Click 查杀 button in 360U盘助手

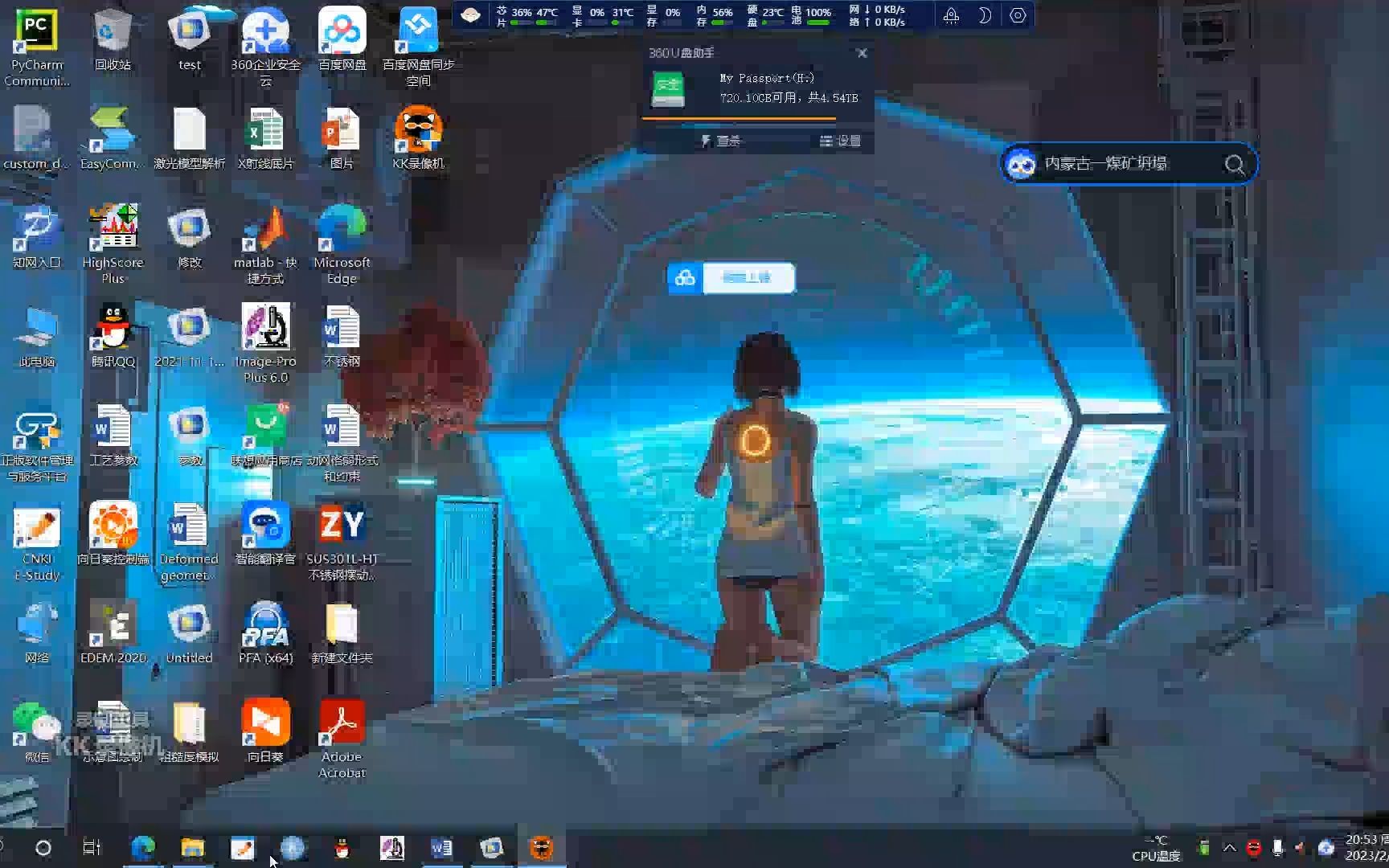click(x=721, y=141)
